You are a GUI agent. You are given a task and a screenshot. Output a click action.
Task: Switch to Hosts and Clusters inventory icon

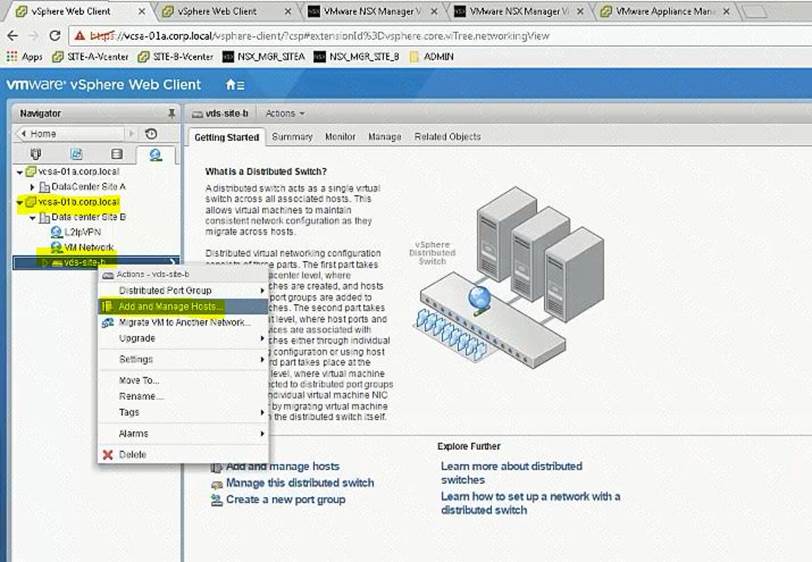(x=37, y=154)
